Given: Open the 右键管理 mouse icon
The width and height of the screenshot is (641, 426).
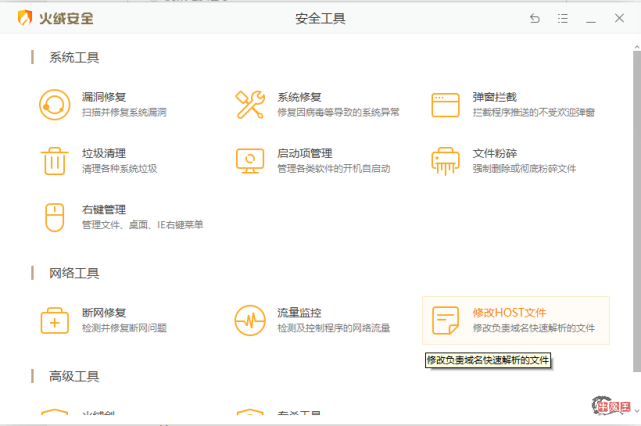Looking at the screenshot, I should pos(54,217).
